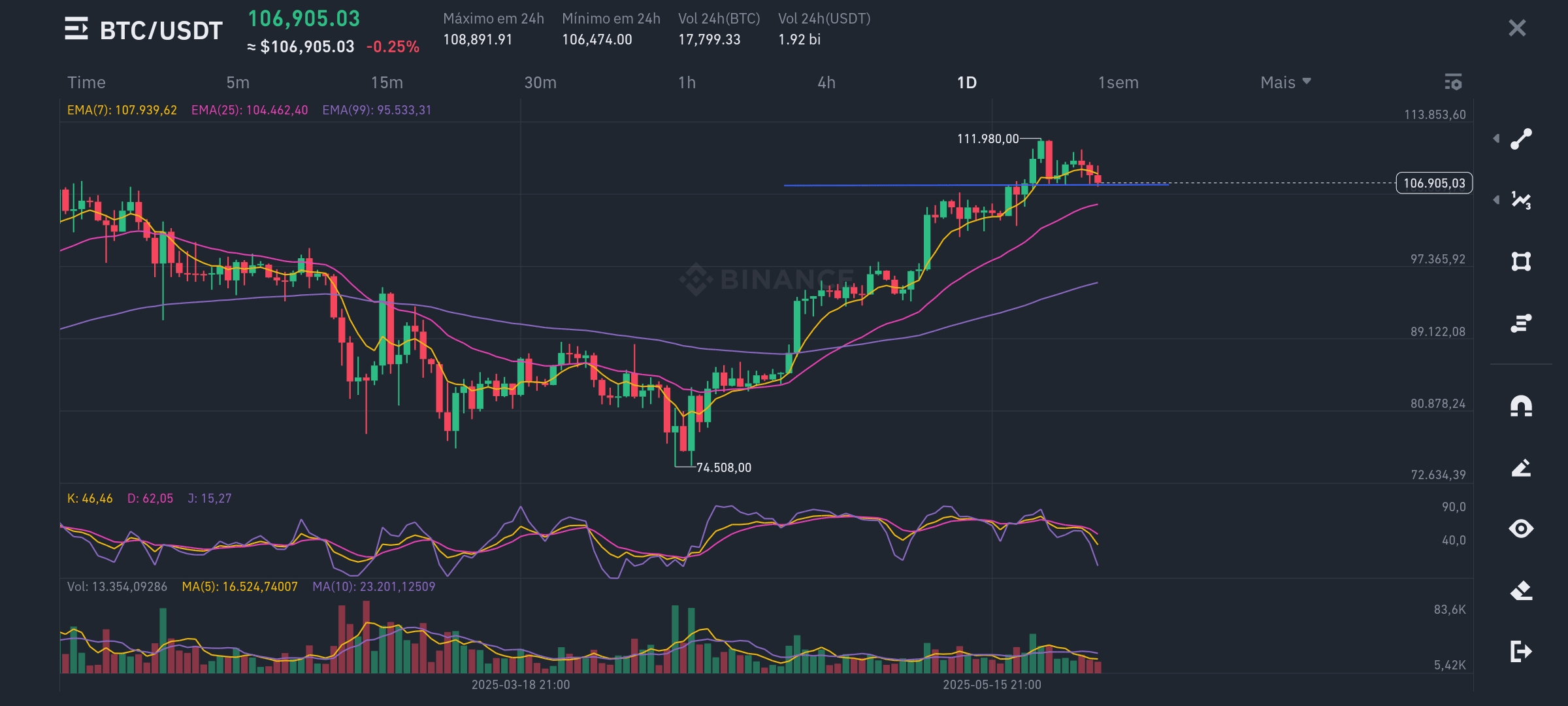Click the Vol 24h(BTC) value 17,799.33
Screen dimensions: 1568x706
point(710,39)
